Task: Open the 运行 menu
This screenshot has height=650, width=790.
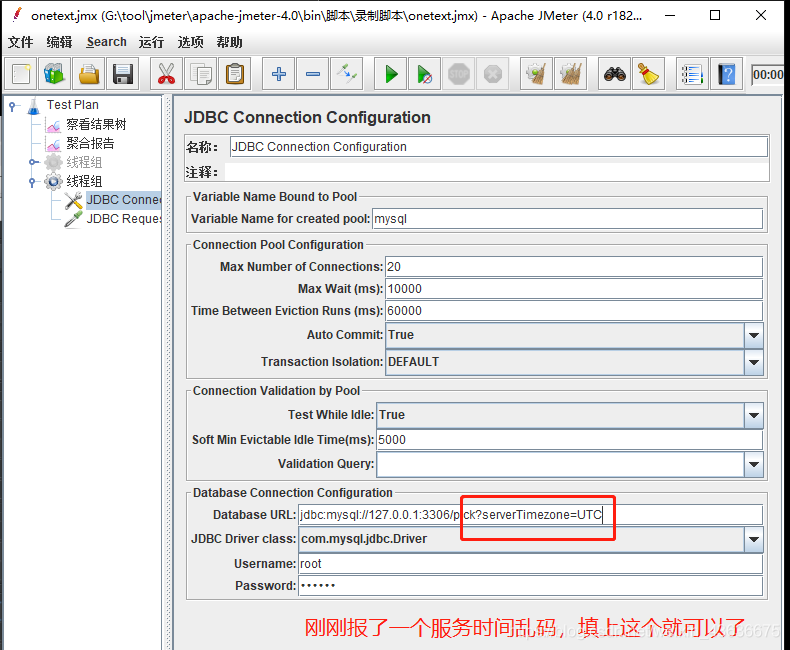Action: [x=151, y=42]
